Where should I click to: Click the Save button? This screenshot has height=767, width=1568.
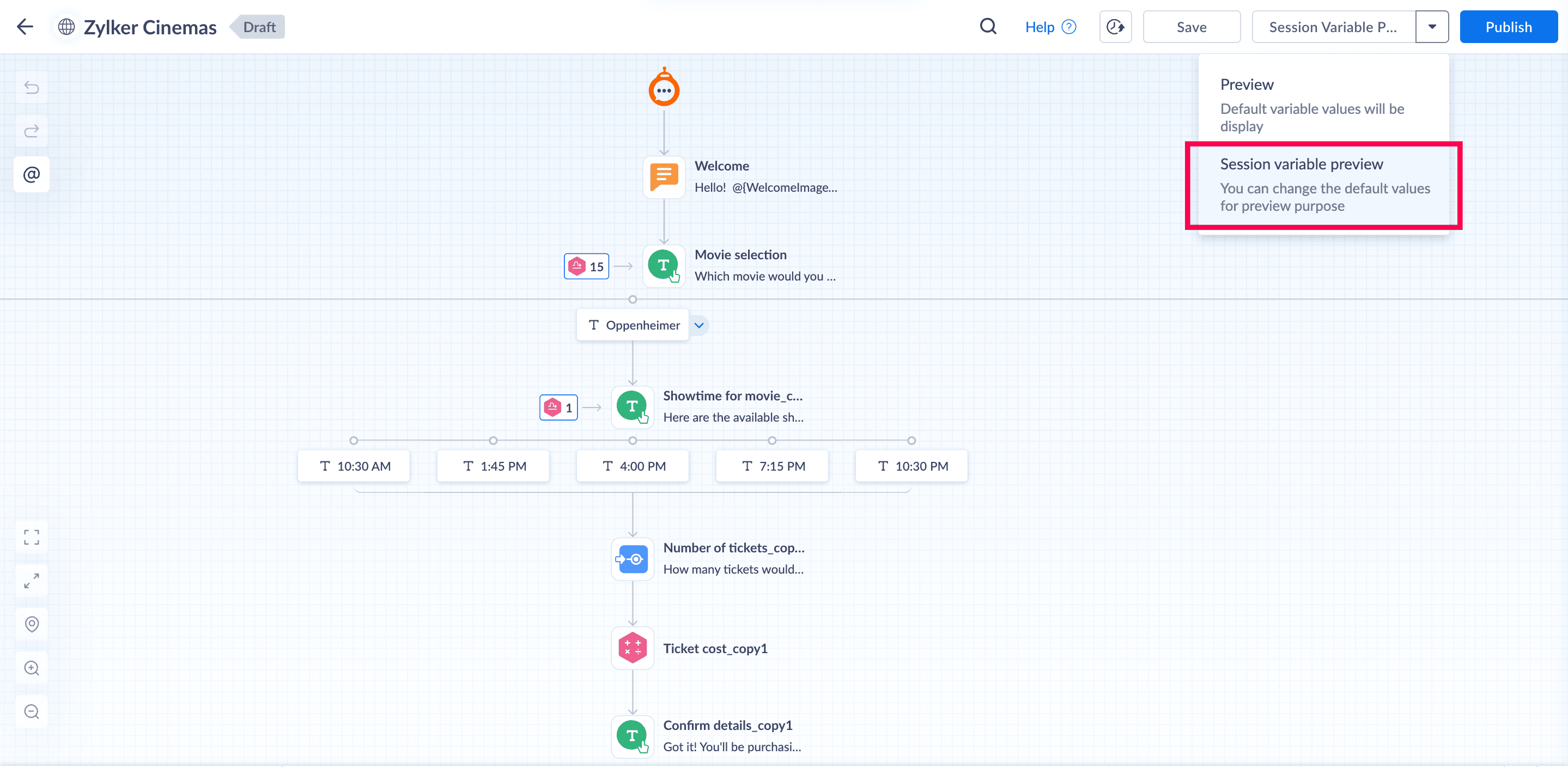pyautogui.click(x=1191, y=27)
